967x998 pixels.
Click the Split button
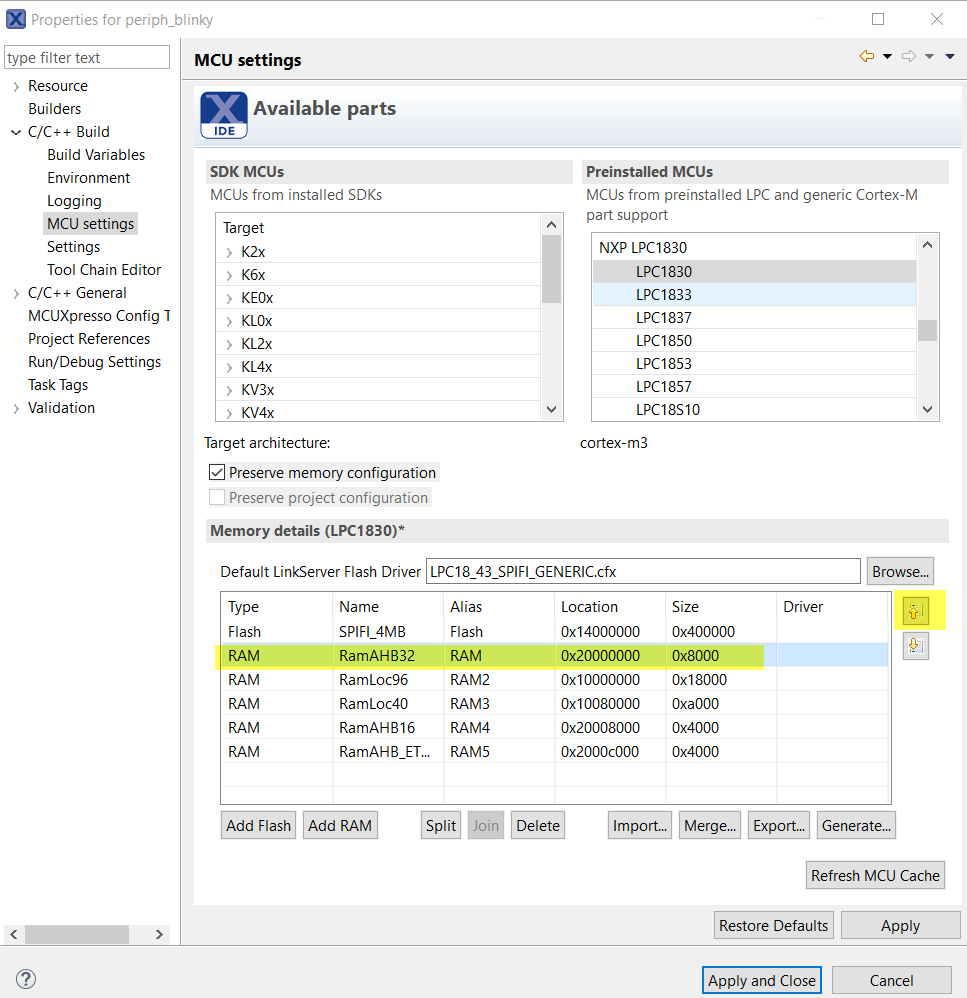[441, 826]
